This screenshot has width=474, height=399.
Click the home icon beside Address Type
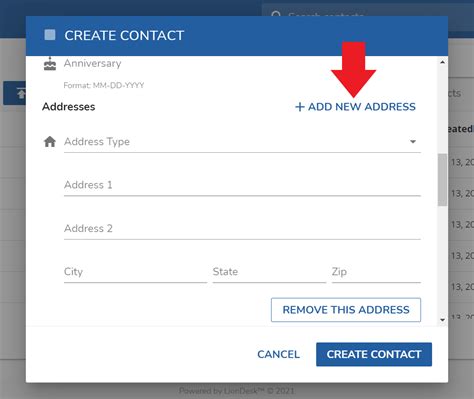50,142
